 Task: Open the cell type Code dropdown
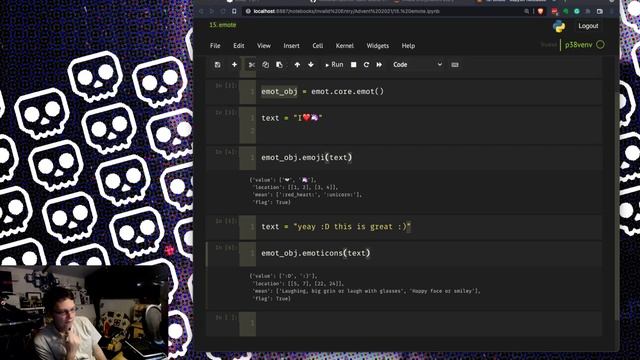[x=417, y=64]
